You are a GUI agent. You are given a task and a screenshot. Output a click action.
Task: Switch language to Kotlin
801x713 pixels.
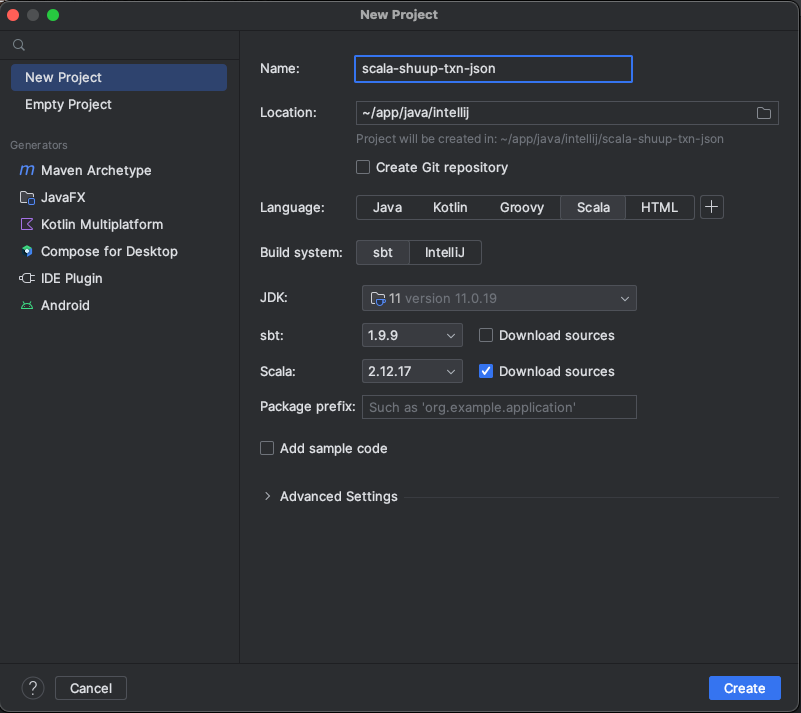450,207
